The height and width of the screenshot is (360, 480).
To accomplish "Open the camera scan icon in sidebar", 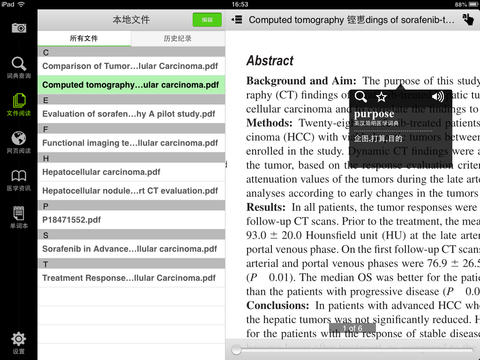I will click(19, 28).
